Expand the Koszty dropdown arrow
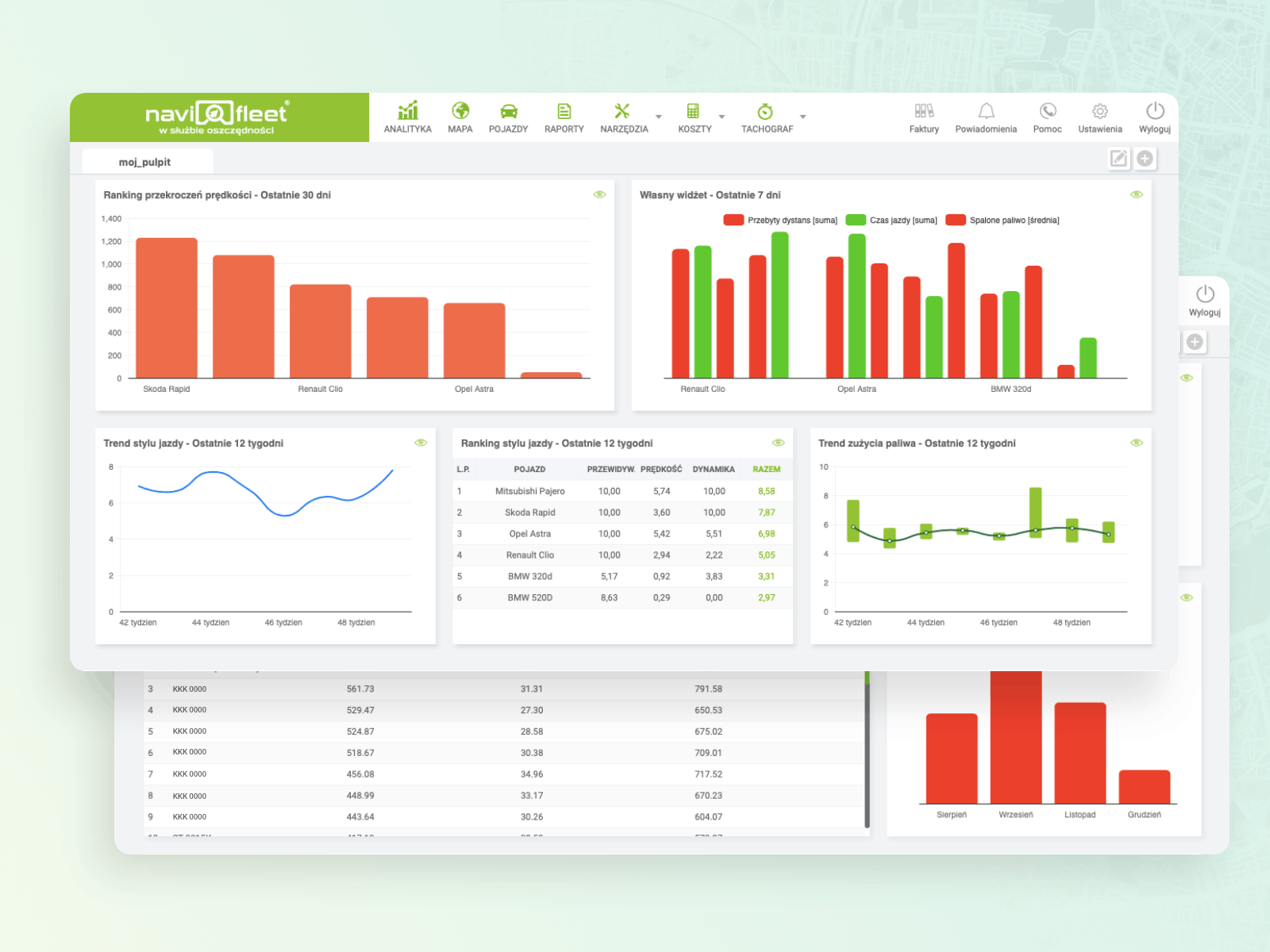The height and width of the screenshot is (952, 1270). 722,117
